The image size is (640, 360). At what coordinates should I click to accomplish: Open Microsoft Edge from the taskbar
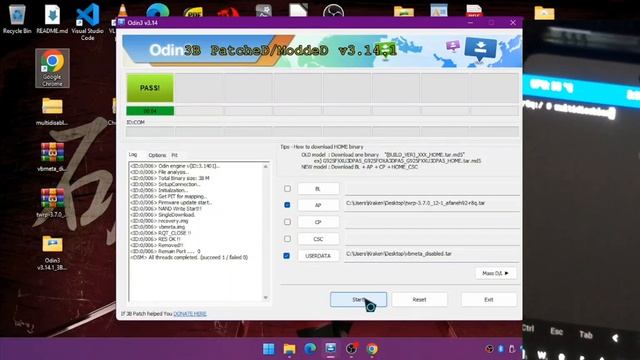(310, 349)
